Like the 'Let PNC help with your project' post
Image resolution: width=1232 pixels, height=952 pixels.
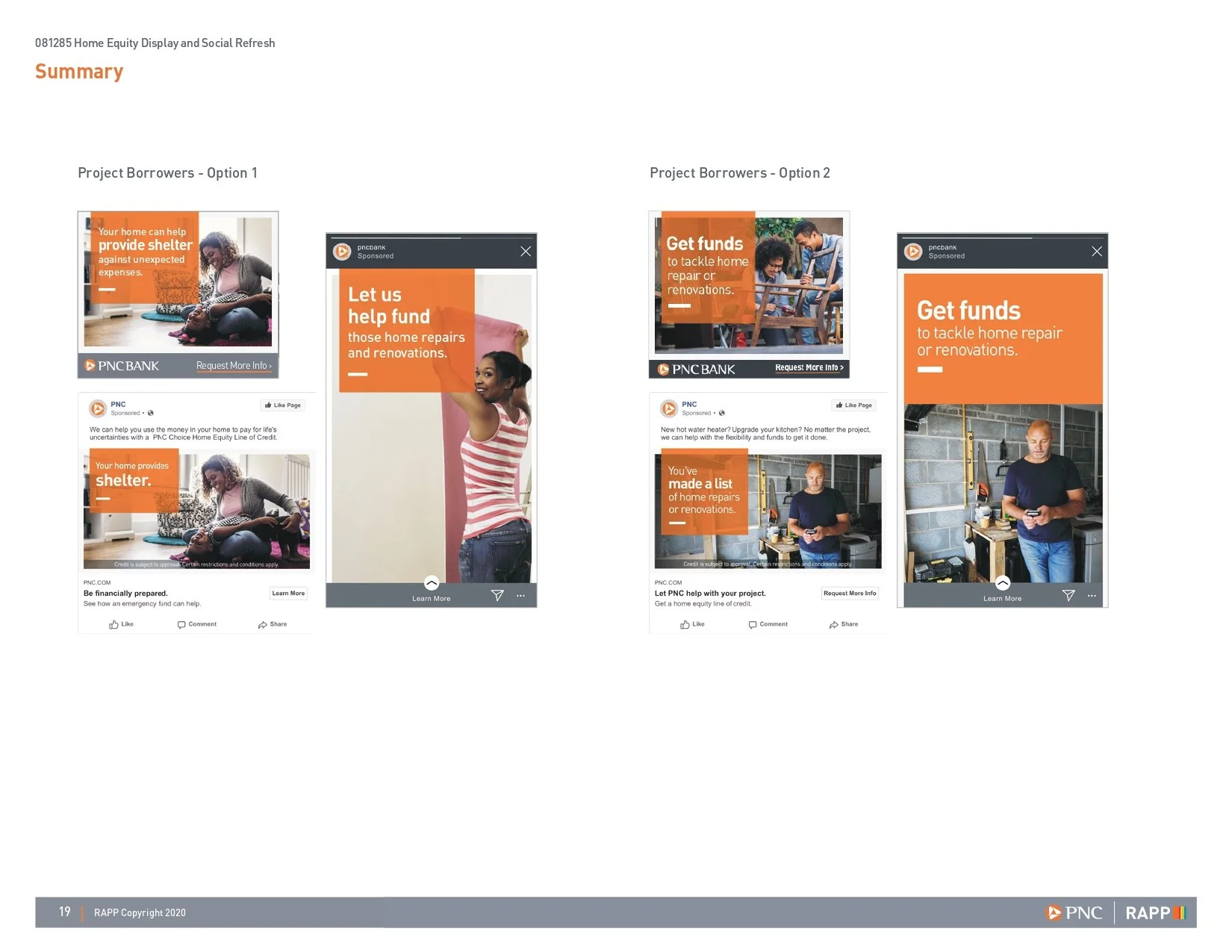pos(692,624)
